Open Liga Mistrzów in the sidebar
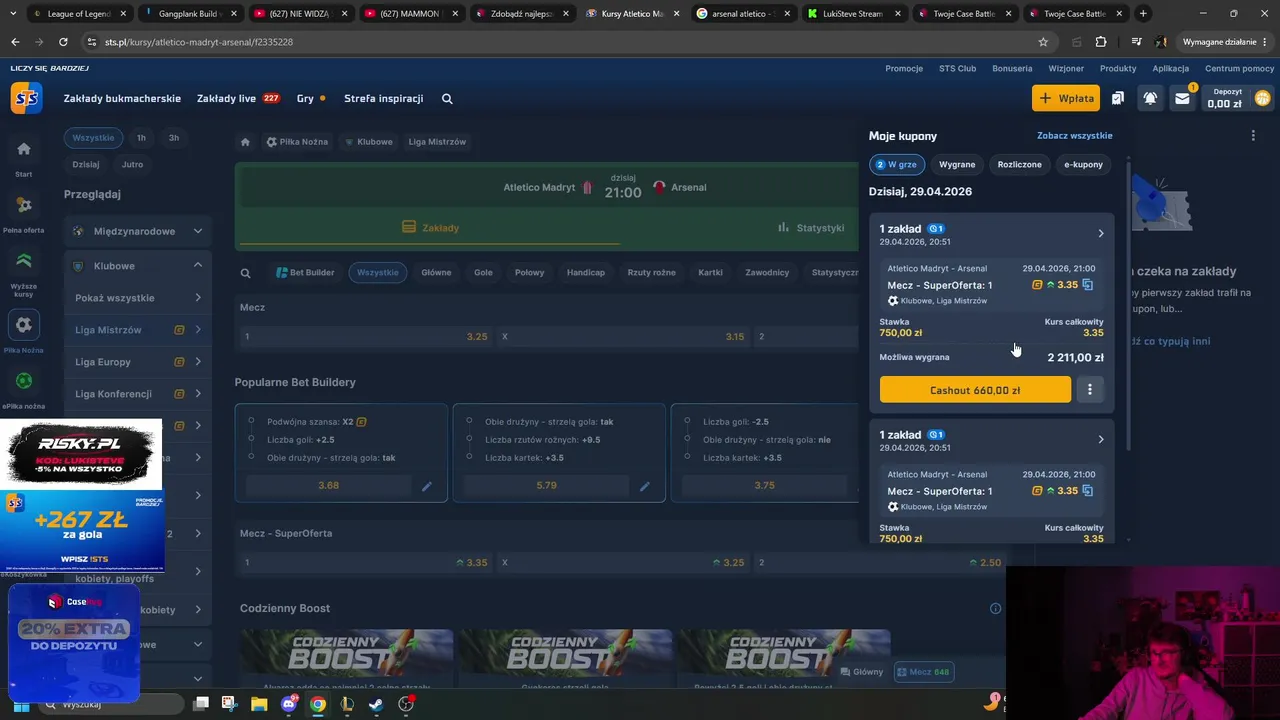The height and width of the screenshot is (720, 1280). pyautogui.click(x=138, y=330)
